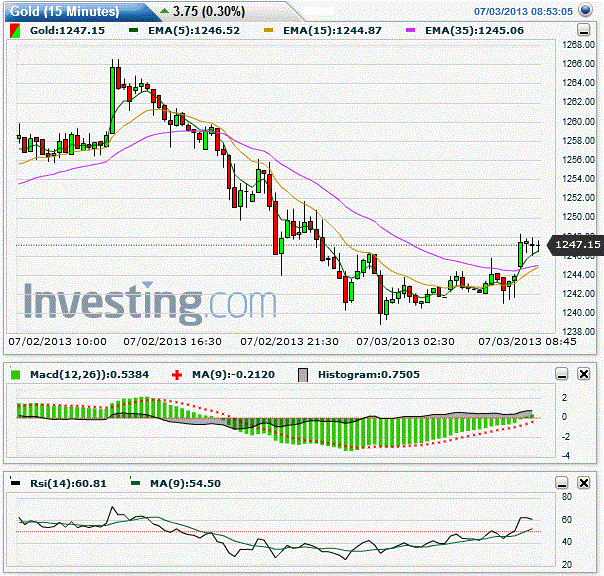
Task: Click the 1268.00 price axis label
Action: pyautogui.click(x=579, y=45)
